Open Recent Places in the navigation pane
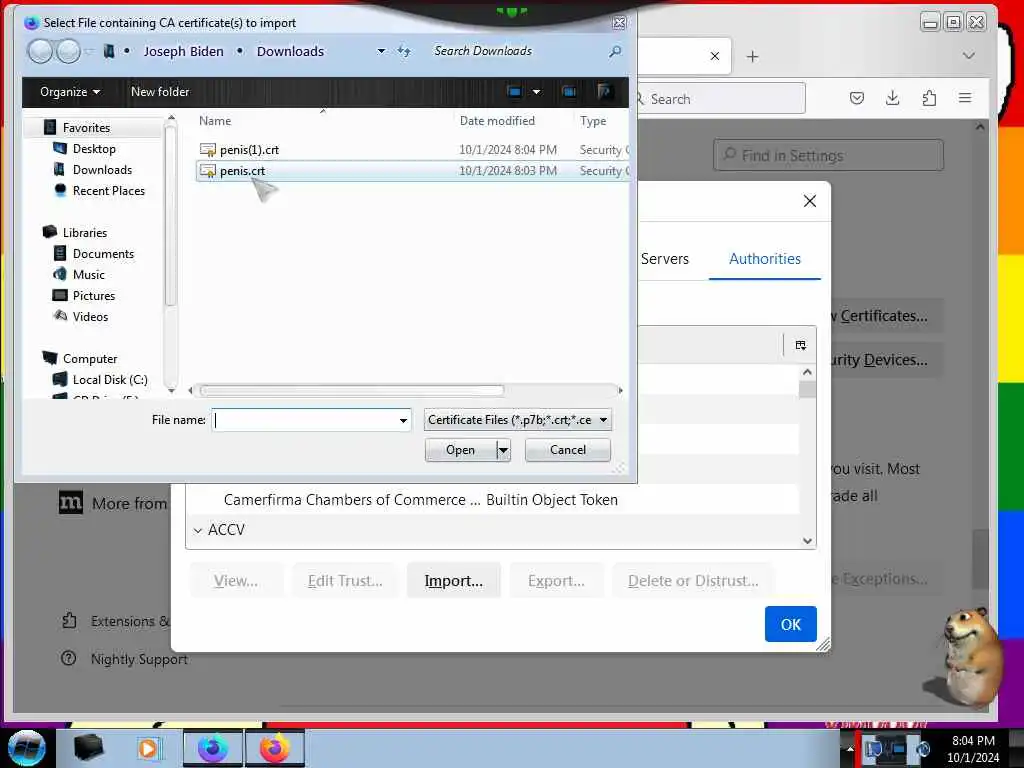The image size is (1024, 768). [x=108, y=191]
